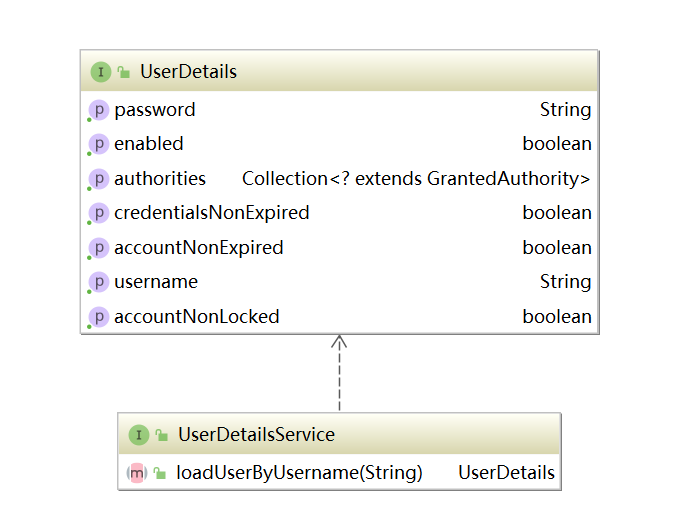Image resolution: width=679 pixels, height=517 pixels.
Task: Click the property icon for enabled
Action: 99,144
